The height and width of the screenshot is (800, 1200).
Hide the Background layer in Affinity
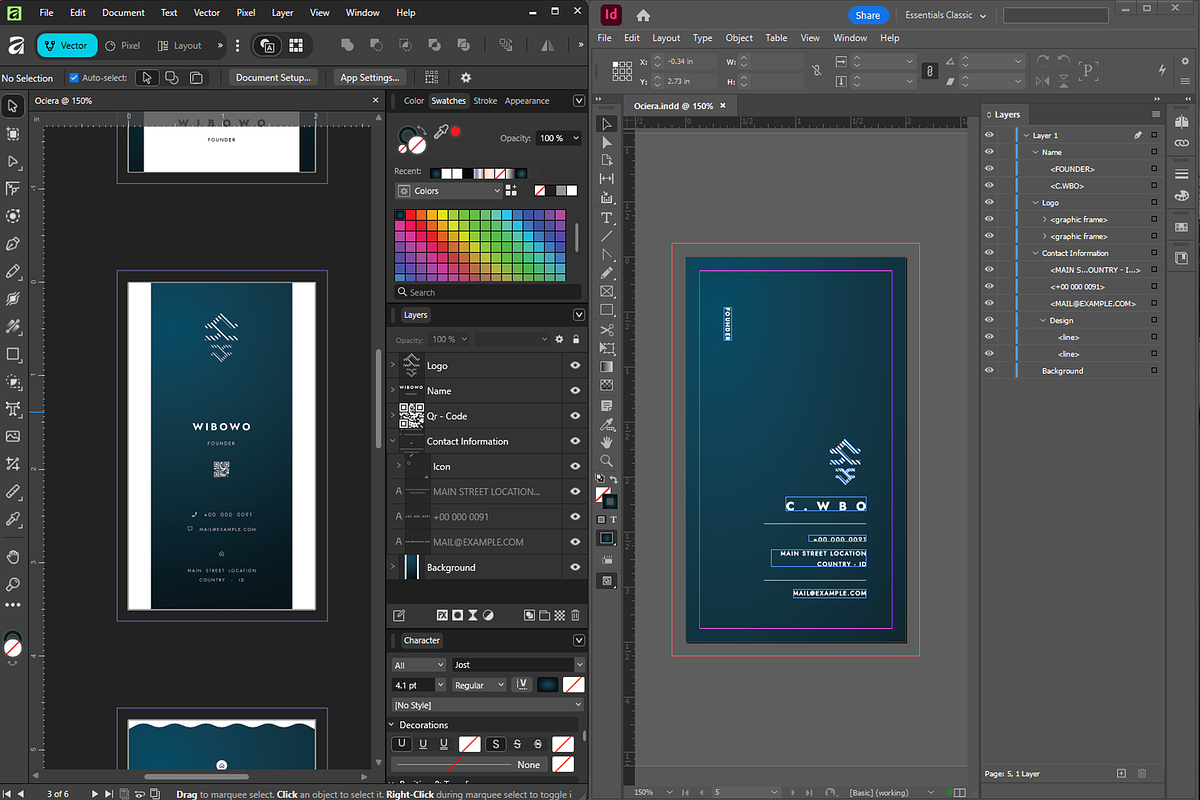tap(575, 567)
